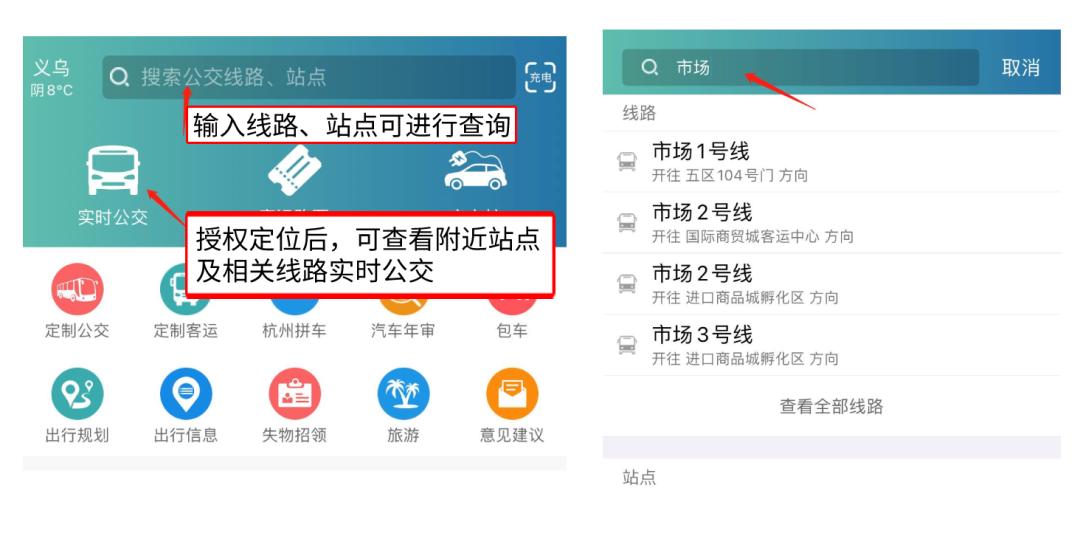
Task: Tap the ticket icon in header
Action: (295, 171)
